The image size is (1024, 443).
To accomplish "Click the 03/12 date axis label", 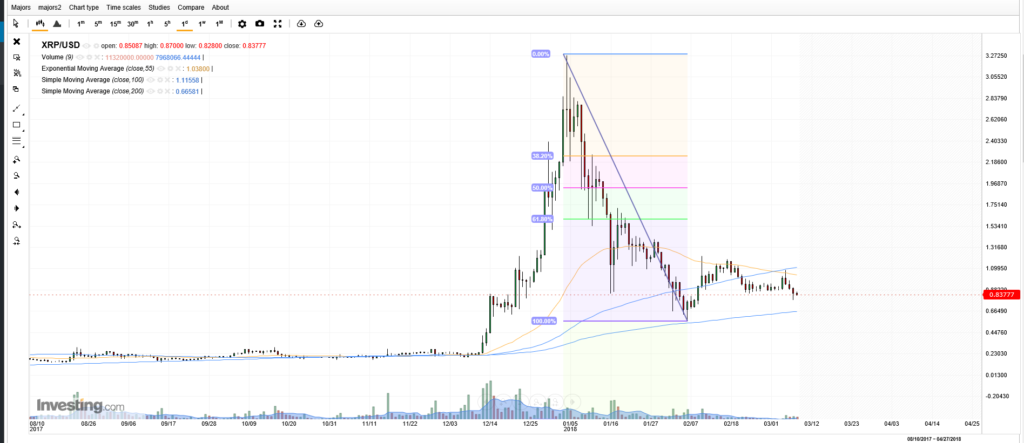I will 811,424.
